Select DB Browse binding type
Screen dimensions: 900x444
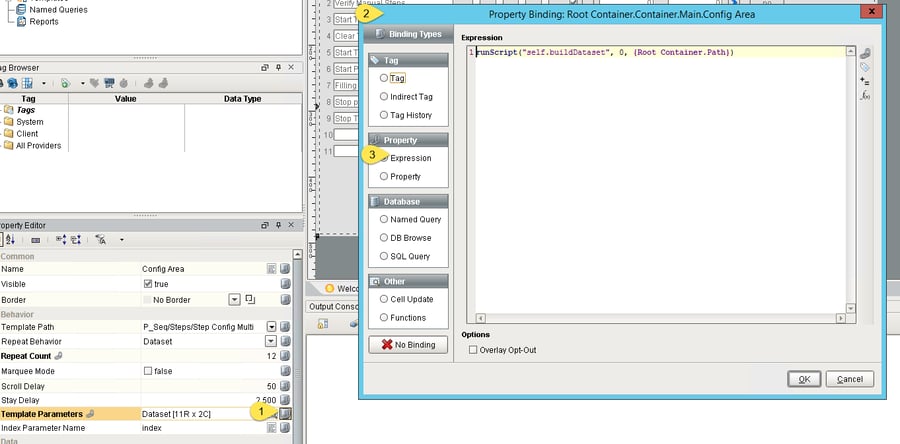(383, 237)
